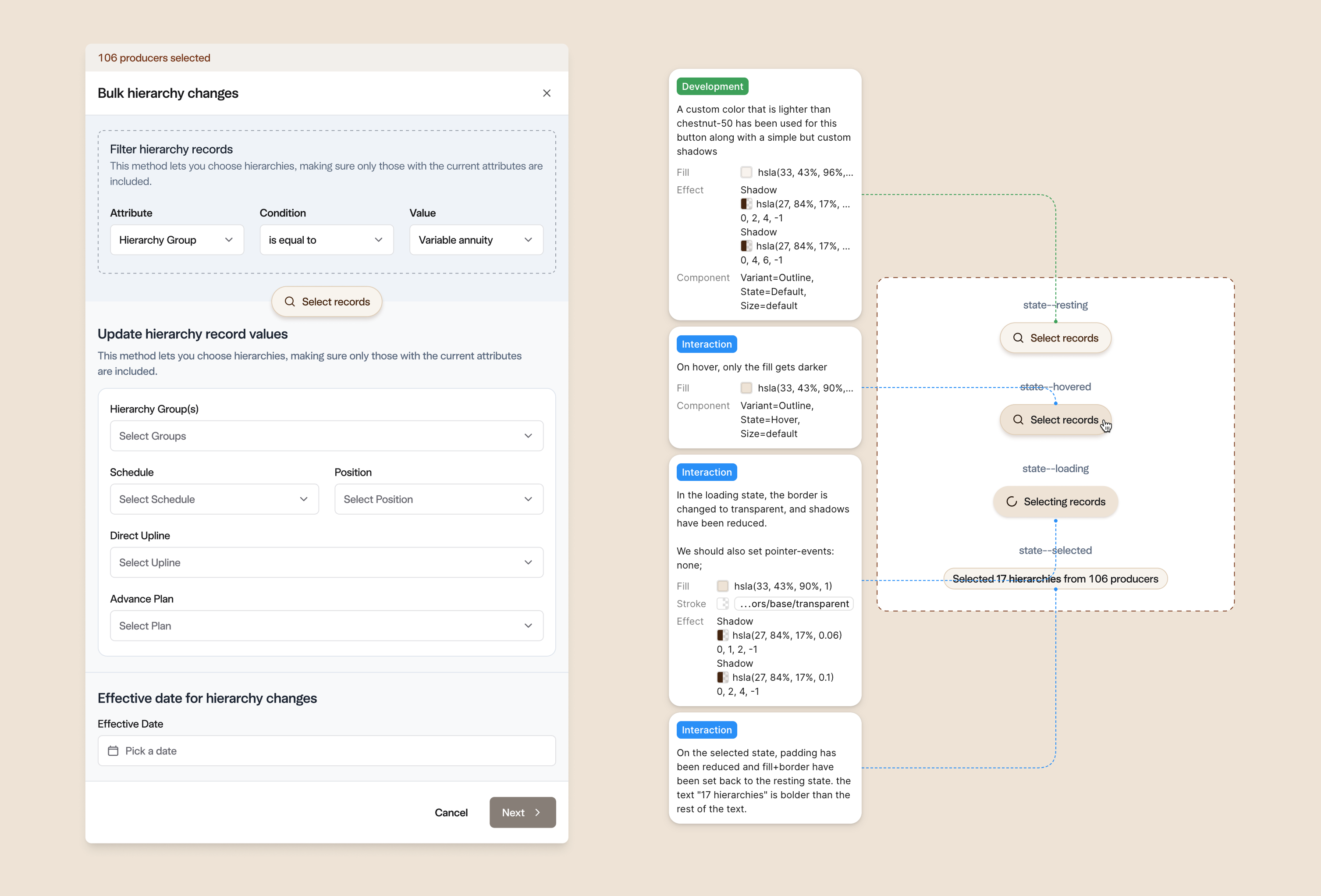Click the hover Fill swatch hsla(33, 43%, 90%
Image resolution: width=1321 pixels, height=896 pixels.
point(746,388)
